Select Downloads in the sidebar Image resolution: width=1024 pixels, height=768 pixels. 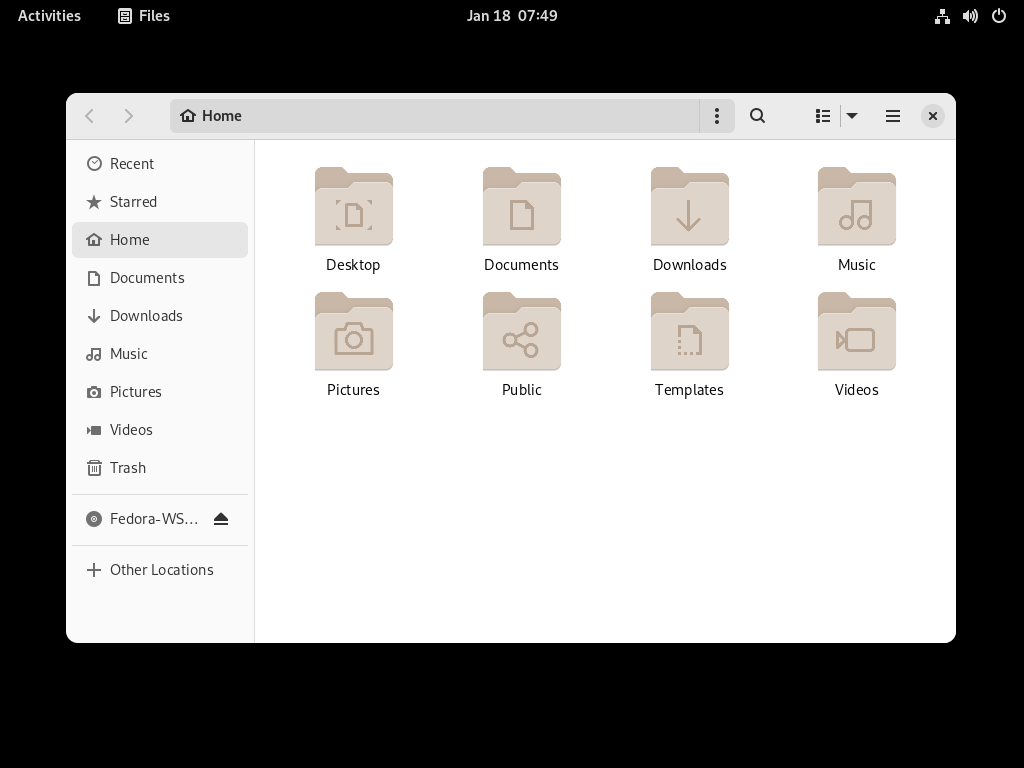[x=160, y=315]
